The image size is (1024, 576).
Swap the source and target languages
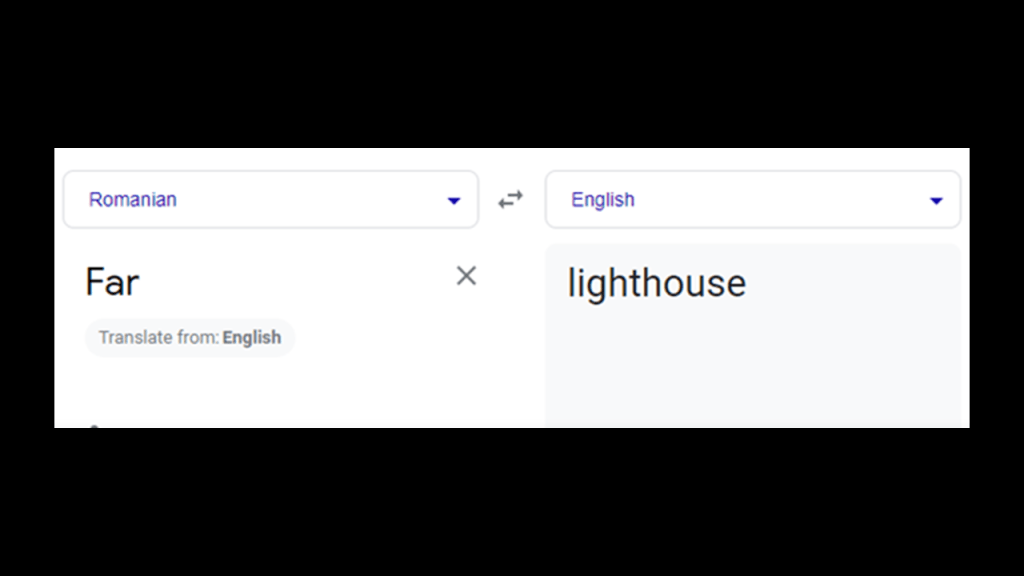pos(511,200)
